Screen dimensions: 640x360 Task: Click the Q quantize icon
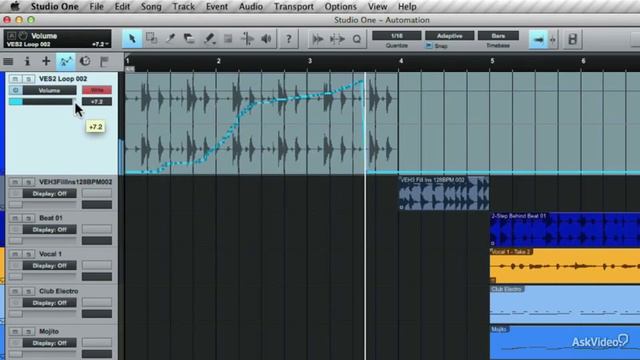(357, 39)
